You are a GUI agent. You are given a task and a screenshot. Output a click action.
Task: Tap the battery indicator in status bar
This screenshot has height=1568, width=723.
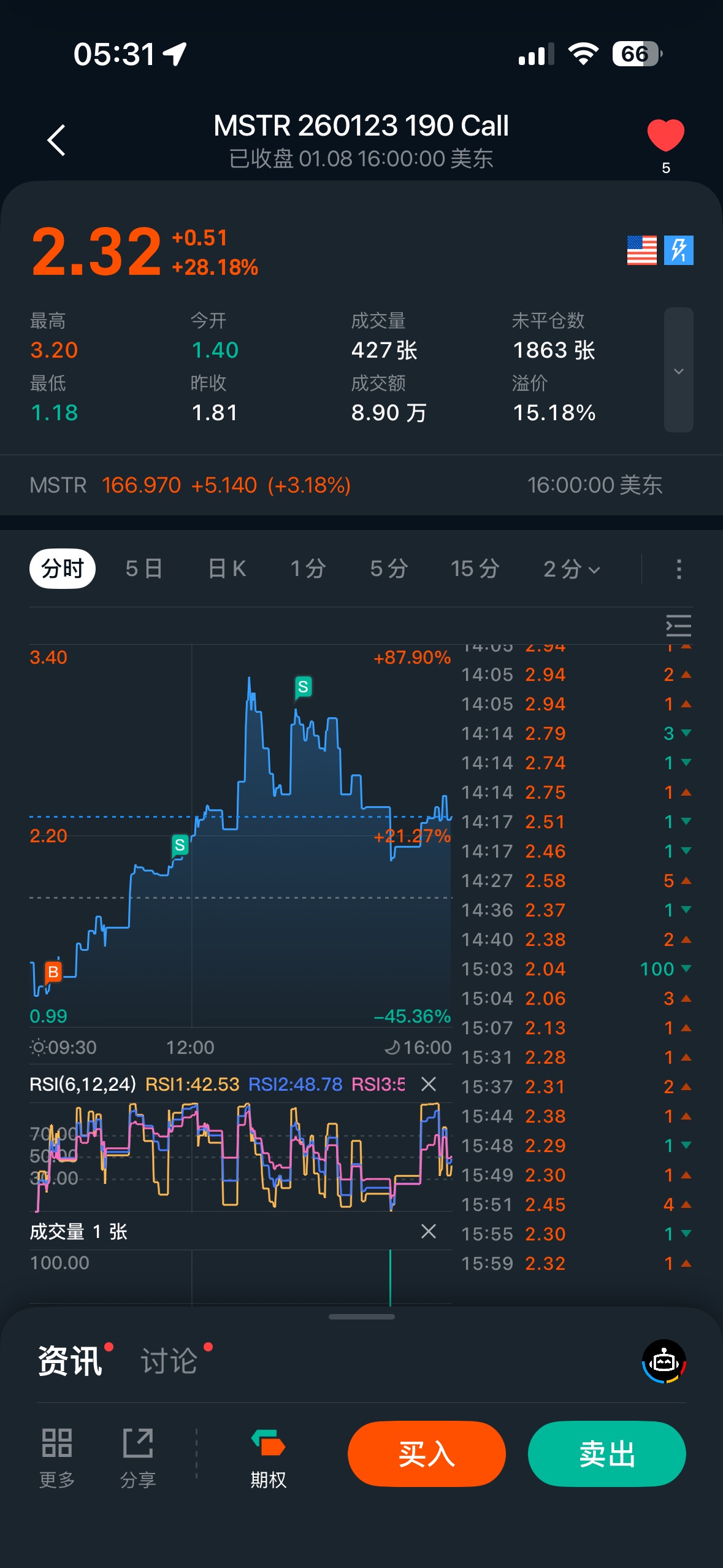coord(637,54)
